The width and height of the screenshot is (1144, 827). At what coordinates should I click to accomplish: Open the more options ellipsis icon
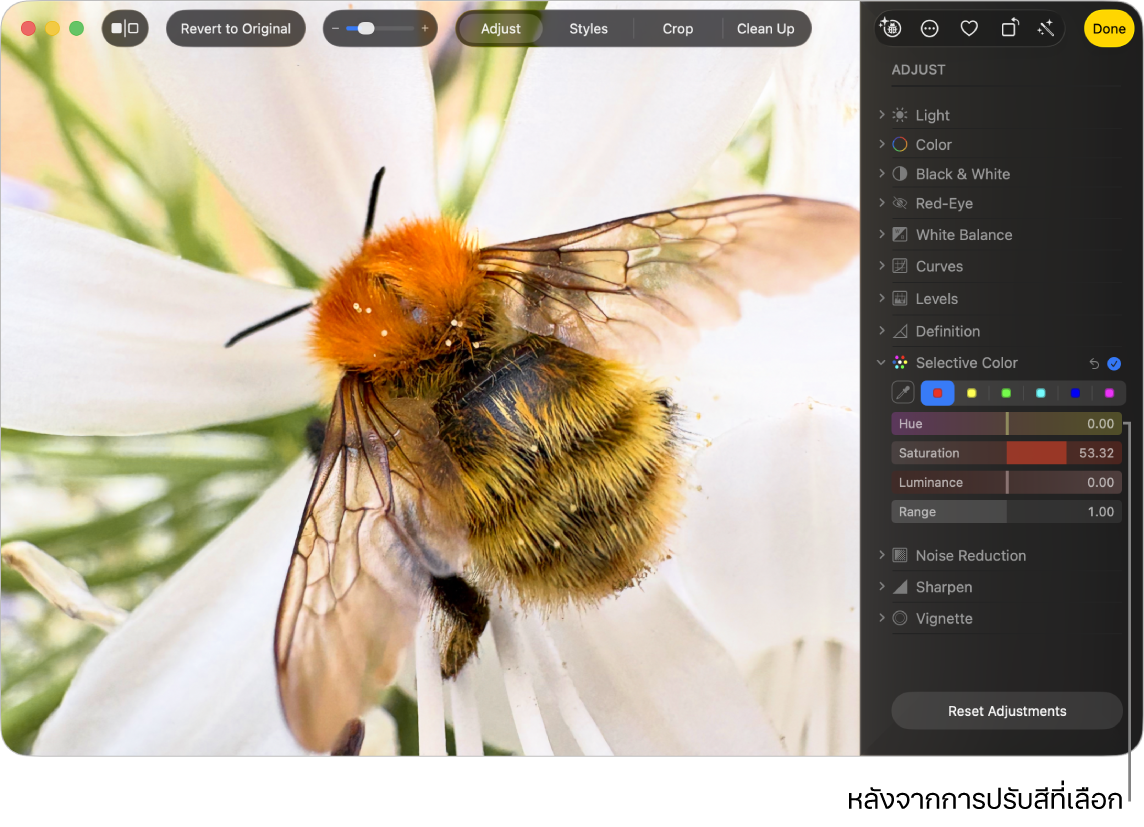[929, 28]
